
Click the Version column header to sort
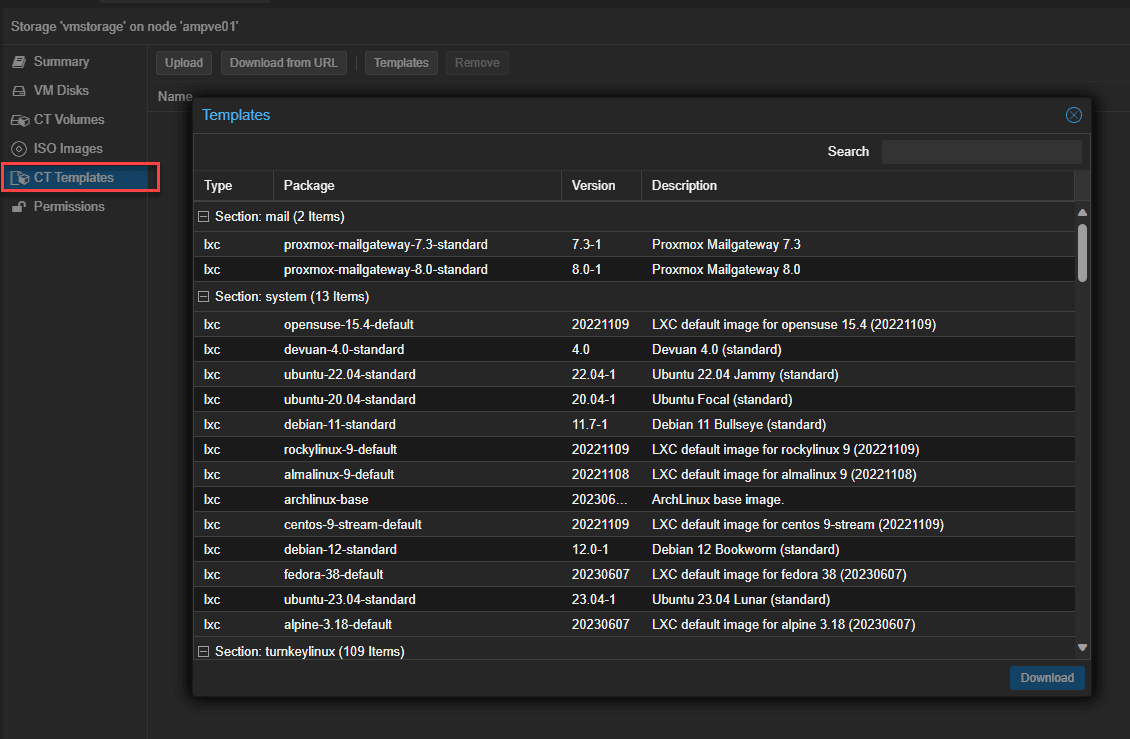pyautogui.click(x=596, y=185)
